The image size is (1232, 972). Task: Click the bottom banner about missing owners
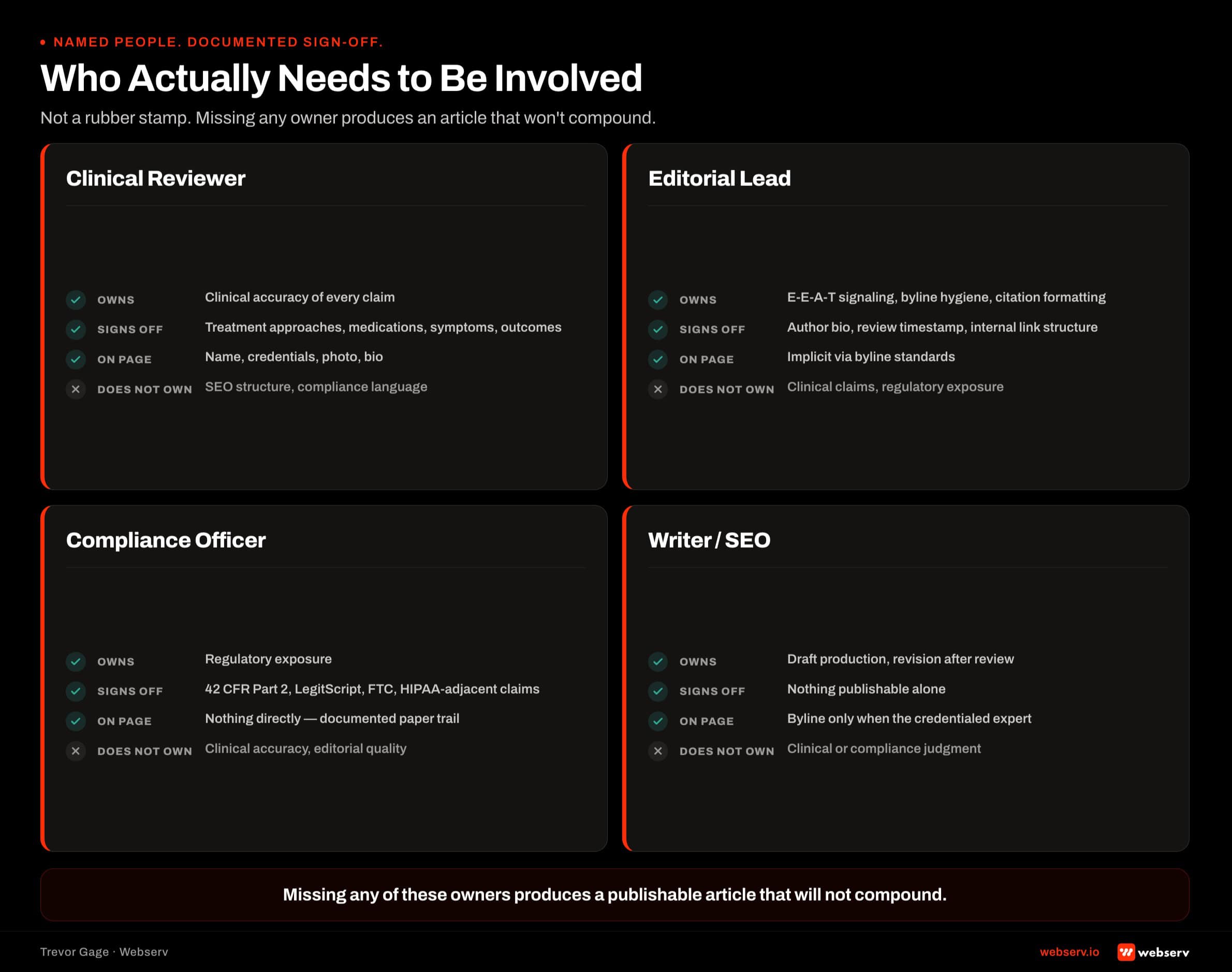point(614,894)
